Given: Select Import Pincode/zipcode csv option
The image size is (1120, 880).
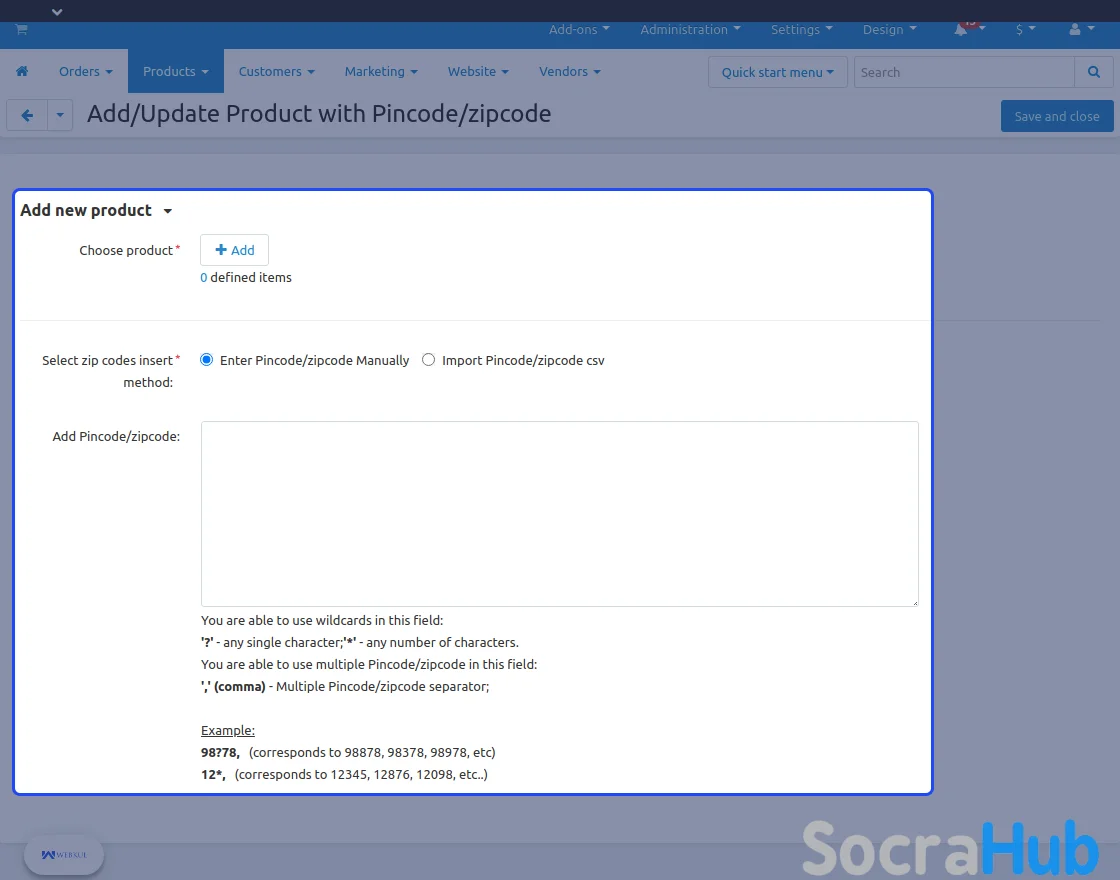Looking at the screenshot, I should (429, 360).
